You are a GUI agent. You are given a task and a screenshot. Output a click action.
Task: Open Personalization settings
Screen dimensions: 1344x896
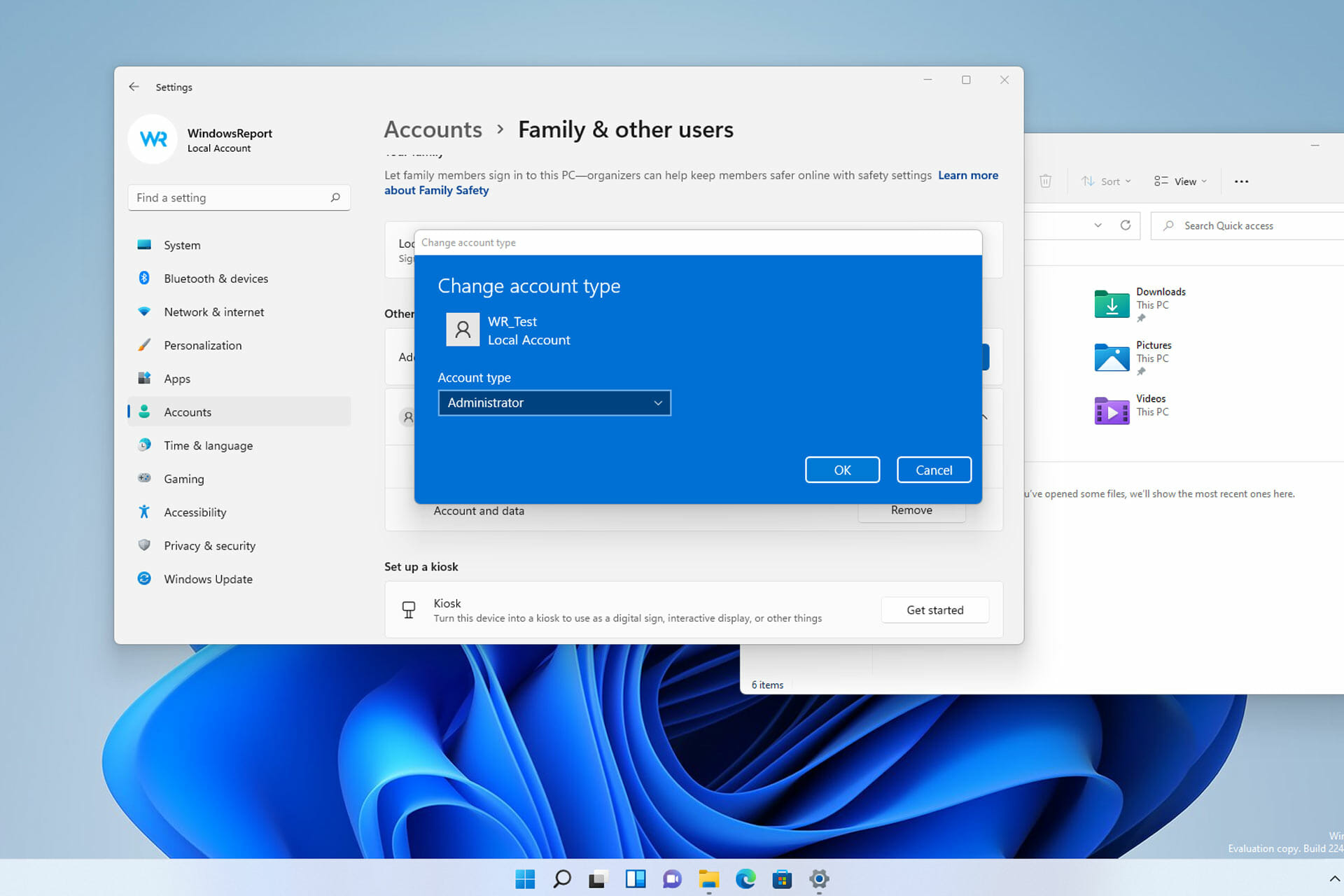coord(203,344)
